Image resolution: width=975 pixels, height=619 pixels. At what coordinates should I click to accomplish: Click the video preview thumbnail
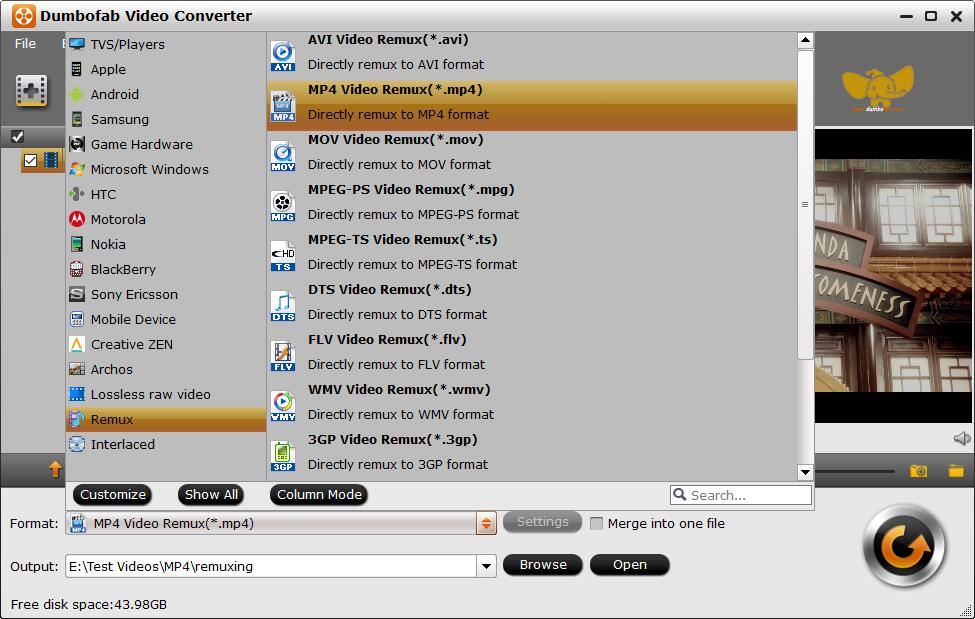click(x=893, y=276)
